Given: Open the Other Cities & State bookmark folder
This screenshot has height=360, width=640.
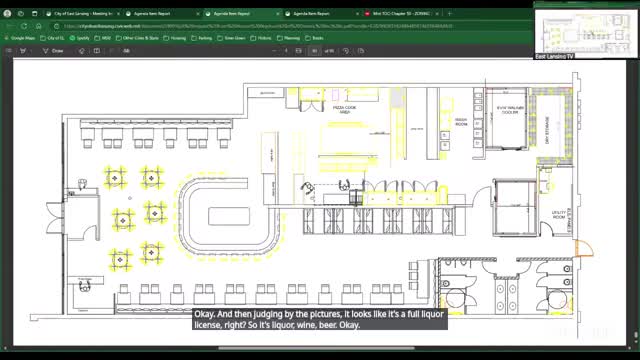Looking at the screenshot, I should [137, 38].
